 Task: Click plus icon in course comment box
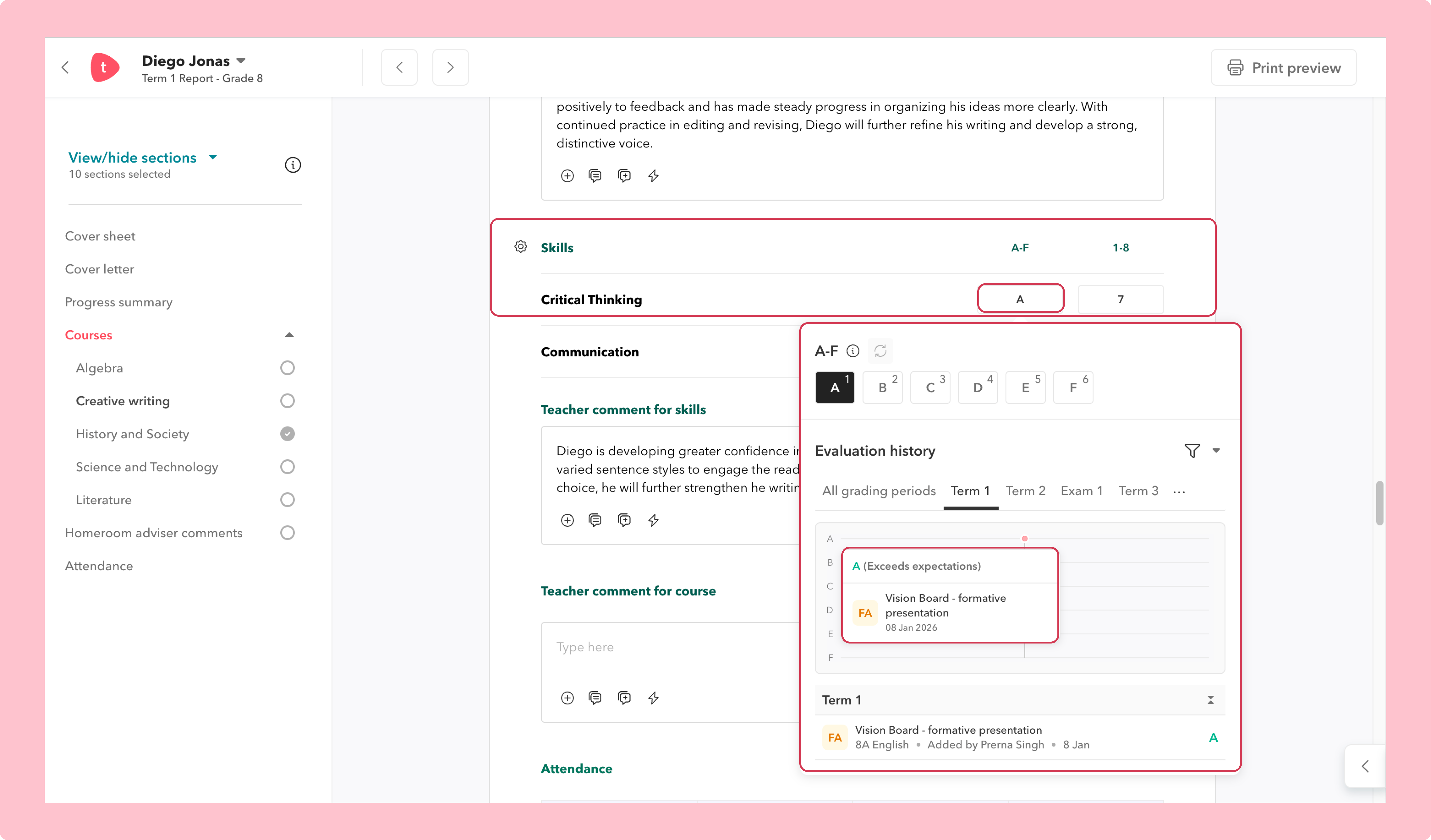point(567,698)
